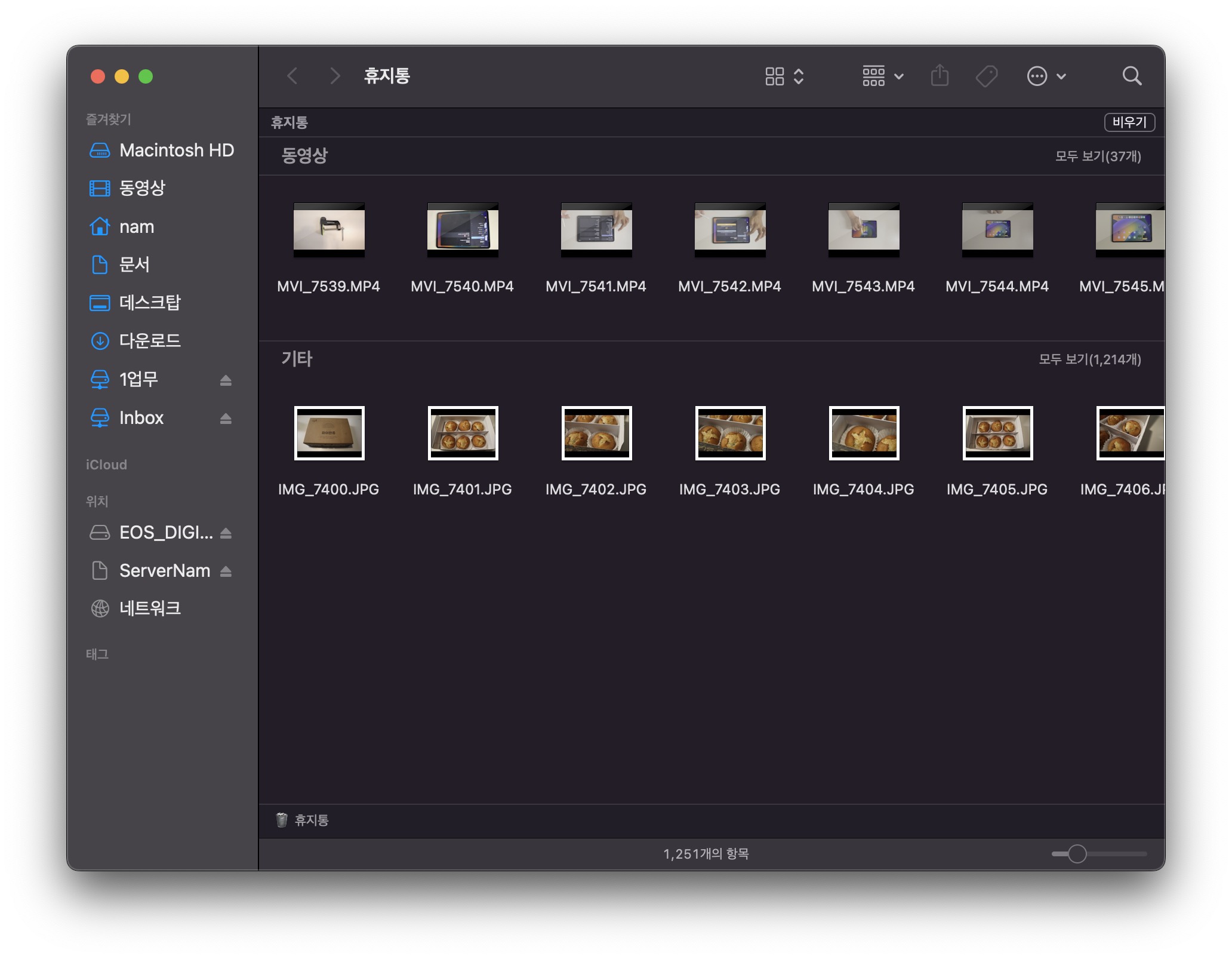
Task: Click the share icon in toolbar
Action: (x=940, y=76)
